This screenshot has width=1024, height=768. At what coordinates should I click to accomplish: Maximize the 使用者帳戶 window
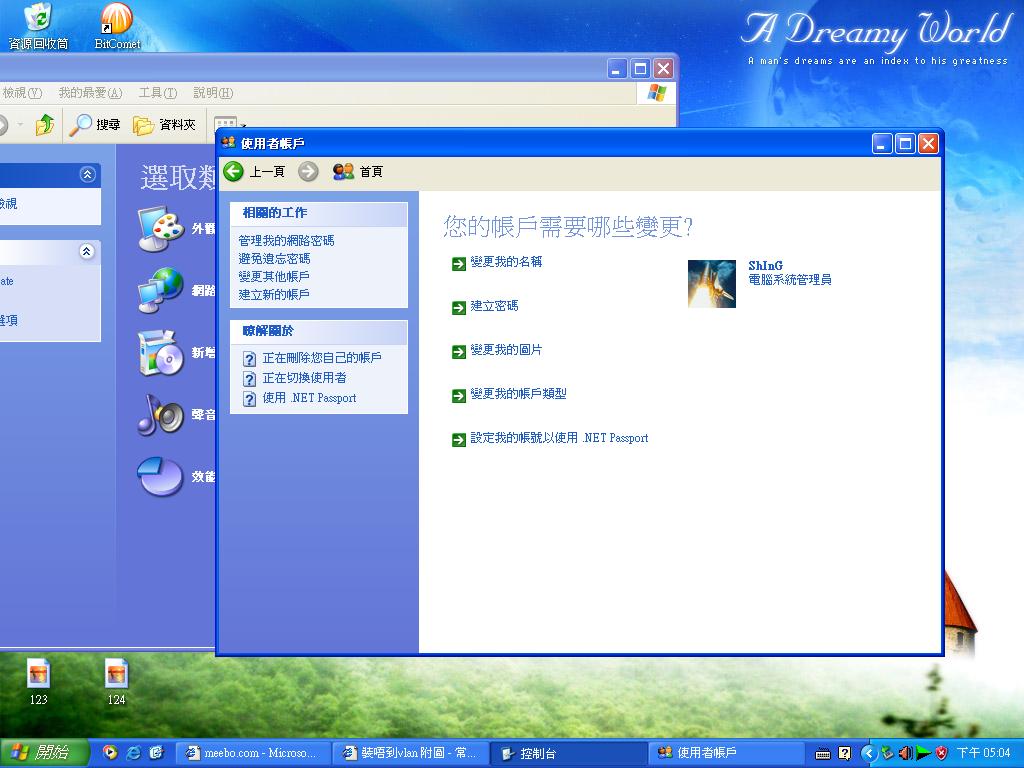905,144
